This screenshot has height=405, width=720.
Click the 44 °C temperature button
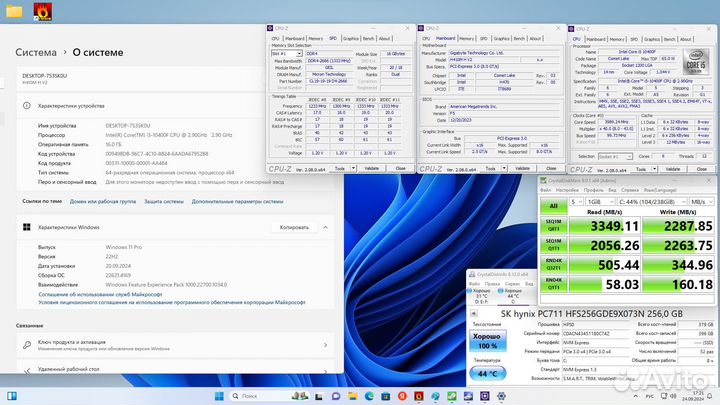tap(488, 373)
